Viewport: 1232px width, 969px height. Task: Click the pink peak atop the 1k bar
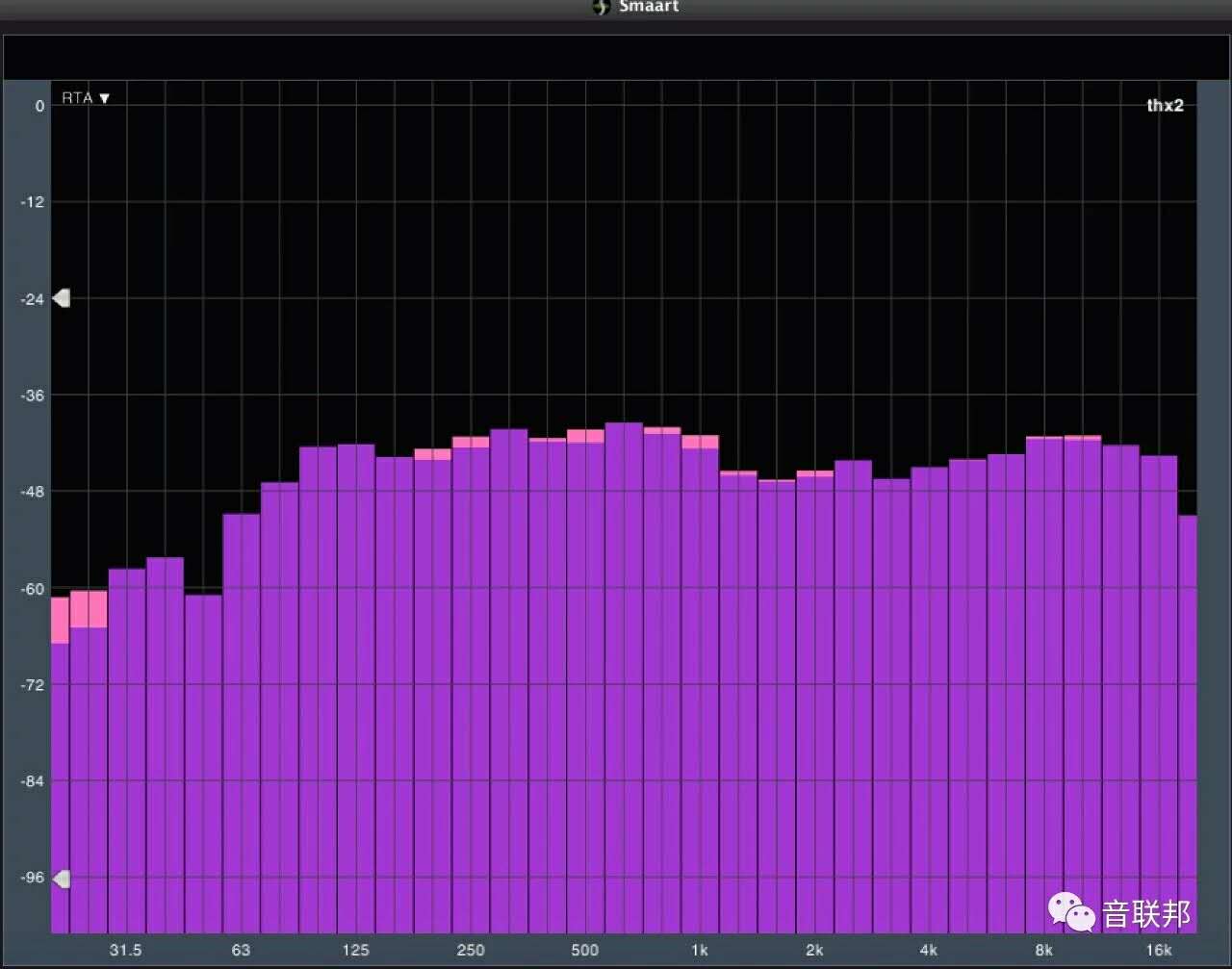700,442
